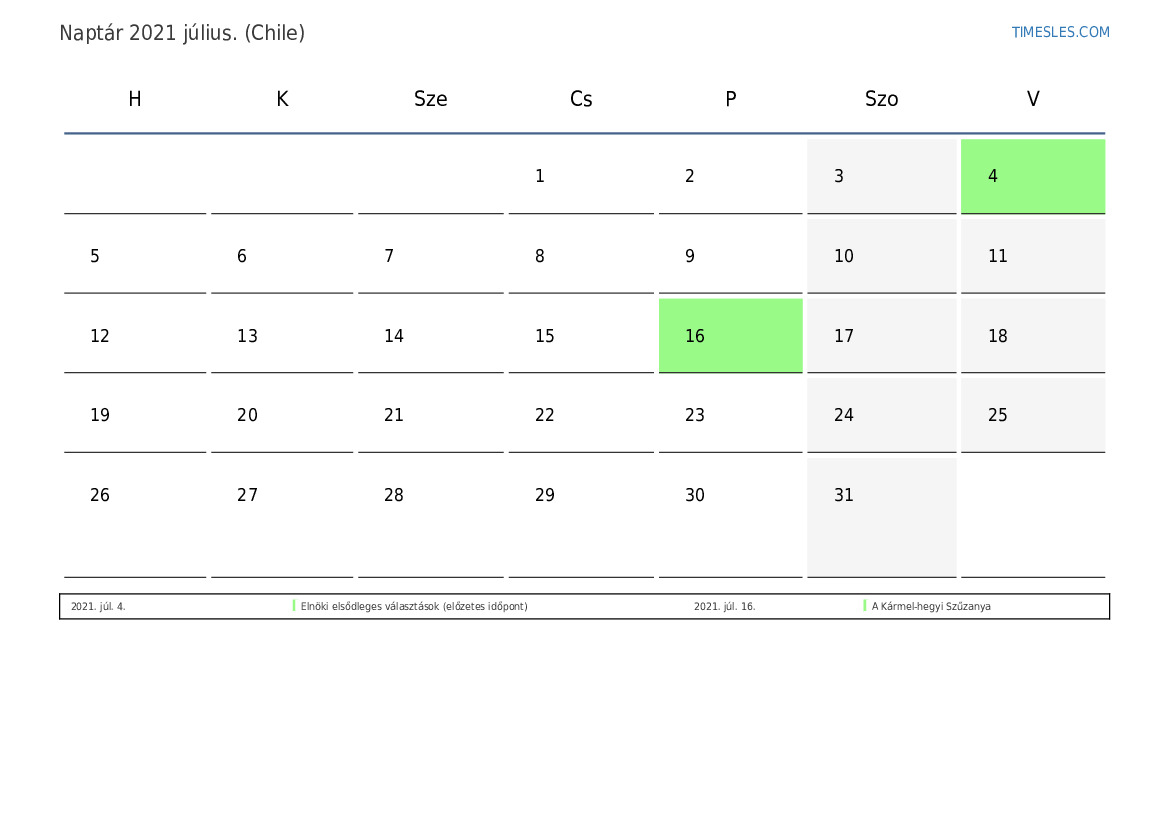Click holiday text Elnöki elsődleges választások
The height and width of the screenshot is (827, 1169).
[x=414, y=607]
